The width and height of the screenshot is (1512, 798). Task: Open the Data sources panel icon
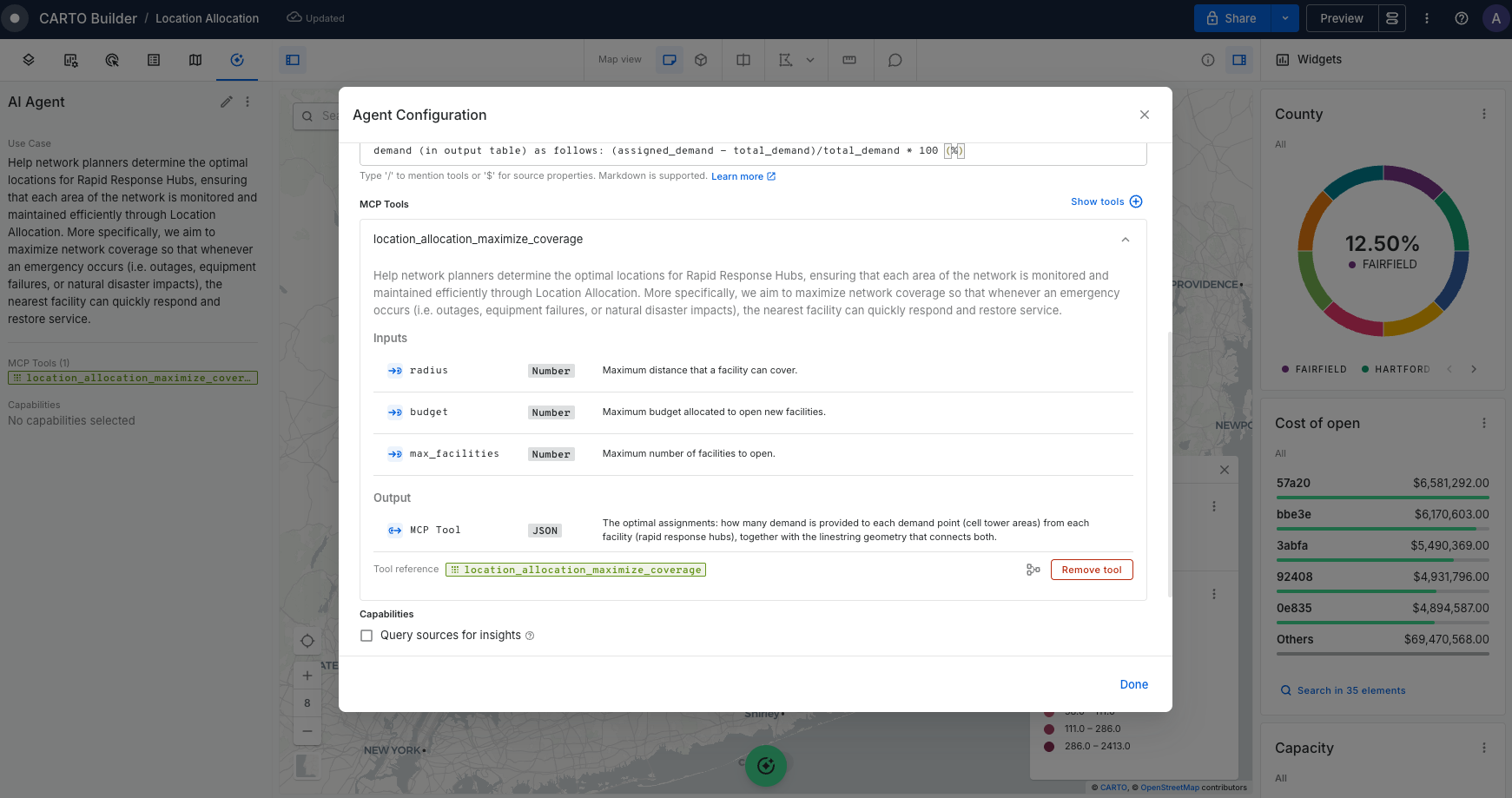[x=70, y=60]
